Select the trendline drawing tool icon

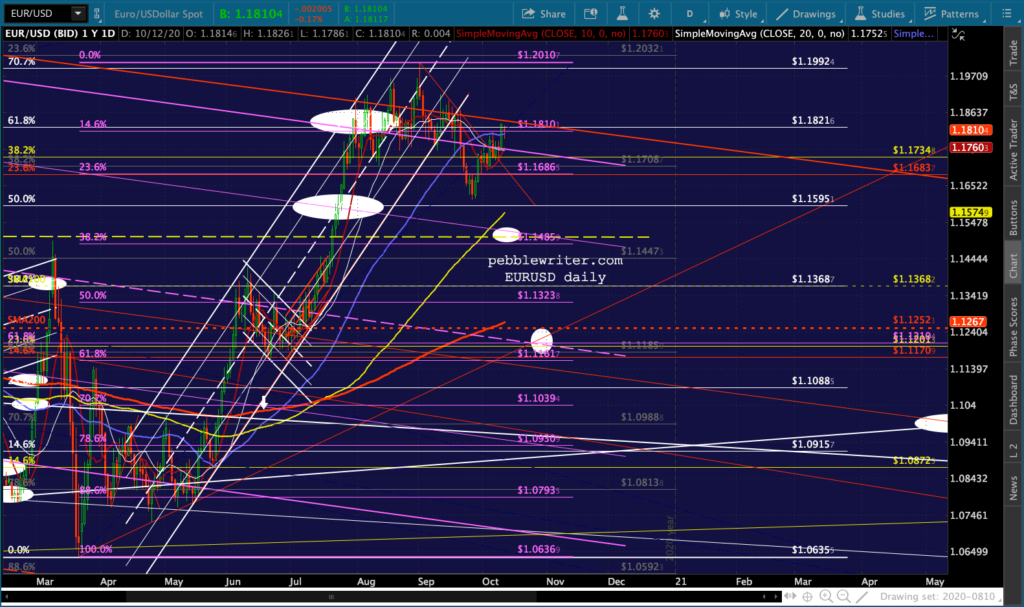point(862,597)
